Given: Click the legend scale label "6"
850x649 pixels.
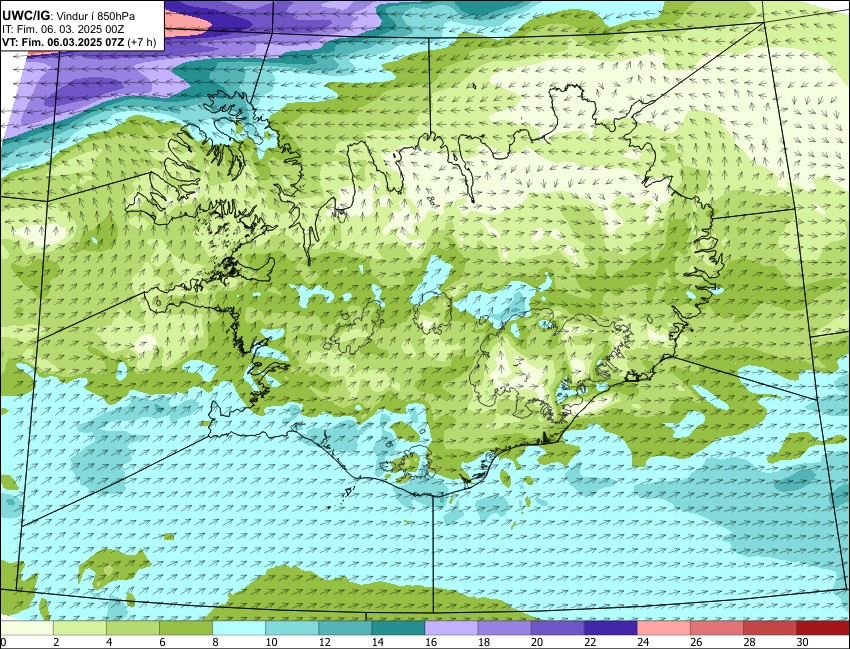Looking at the screenshot, I should [163, 642].
